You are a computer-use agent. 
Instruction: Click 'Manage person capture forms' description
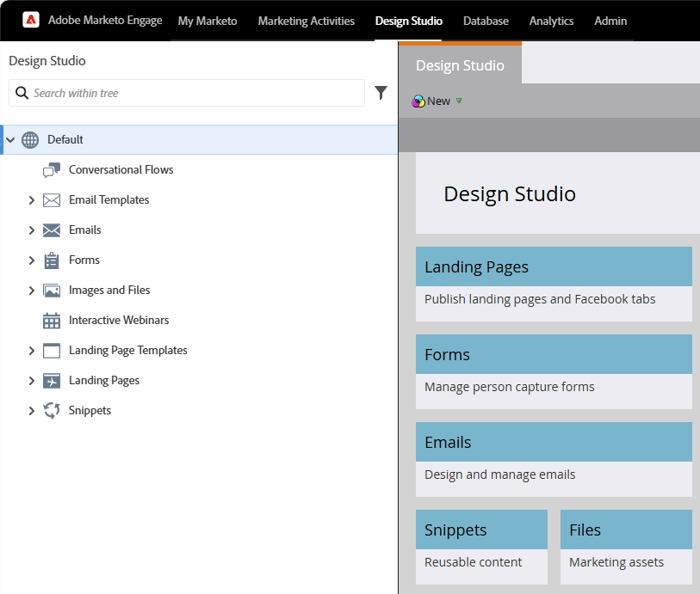pyautogui.click(x=509, y=387)
